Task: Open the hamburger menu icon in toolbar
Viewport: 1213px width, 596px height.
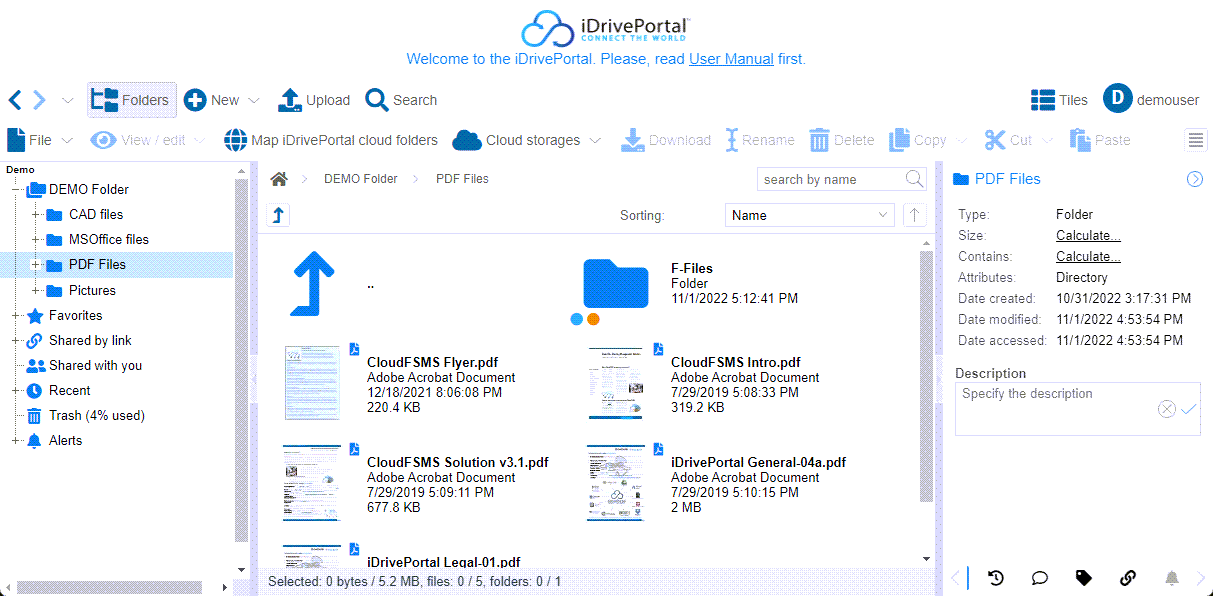Action: click(1196, 140)
